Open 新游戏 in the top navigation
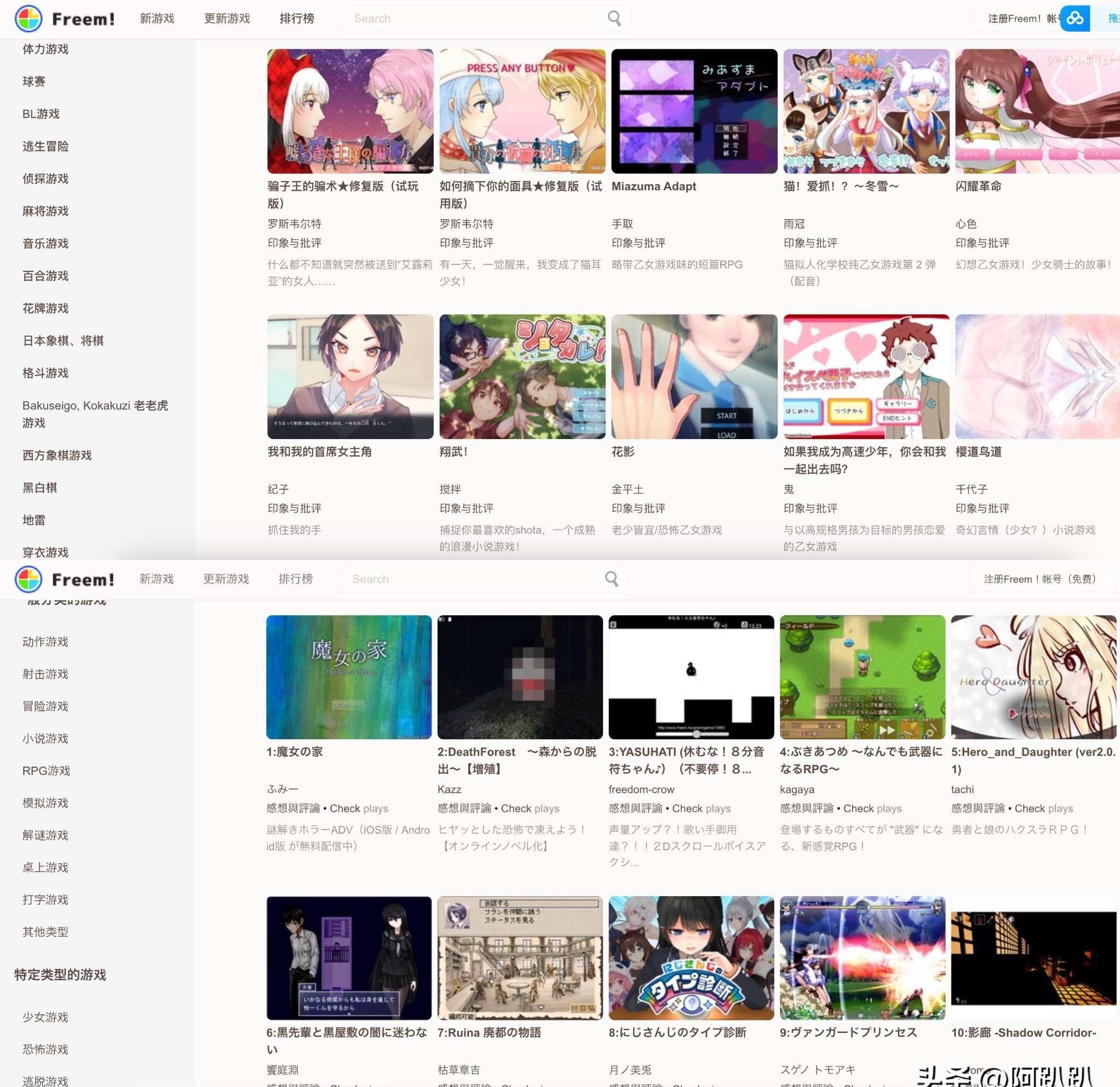The image size is (1120, 1087). point(157,18)
